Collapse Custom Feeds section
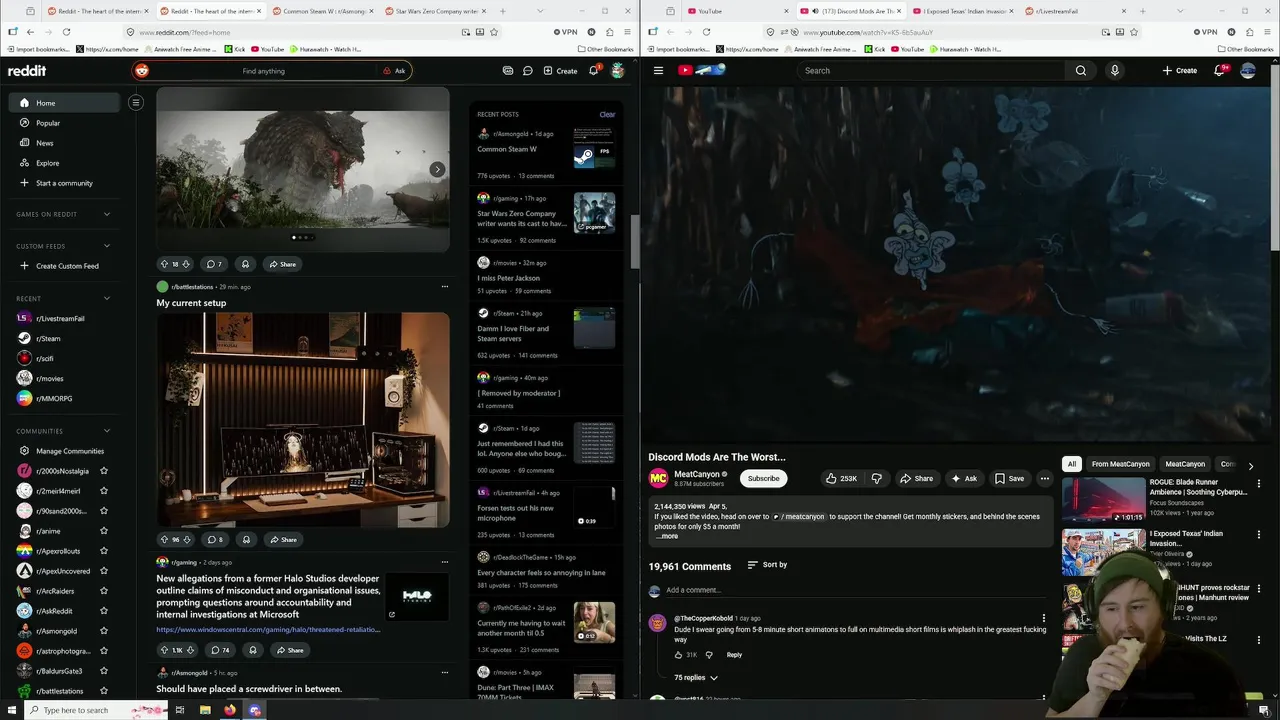Screen dimensions: 1280x720 pyautogui.click(x=107, y=246)
